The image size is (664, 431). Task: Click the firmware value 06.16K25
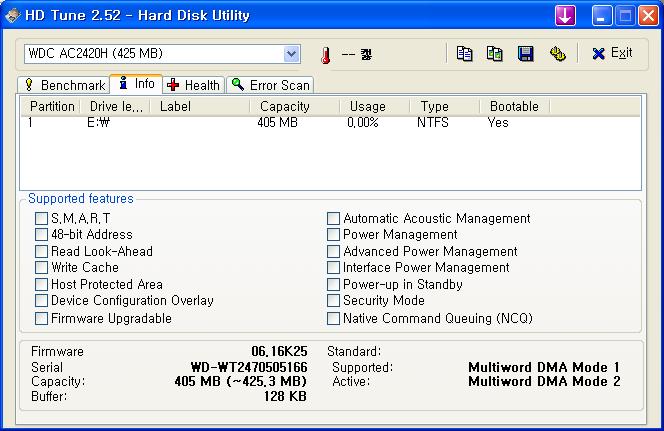279,351
